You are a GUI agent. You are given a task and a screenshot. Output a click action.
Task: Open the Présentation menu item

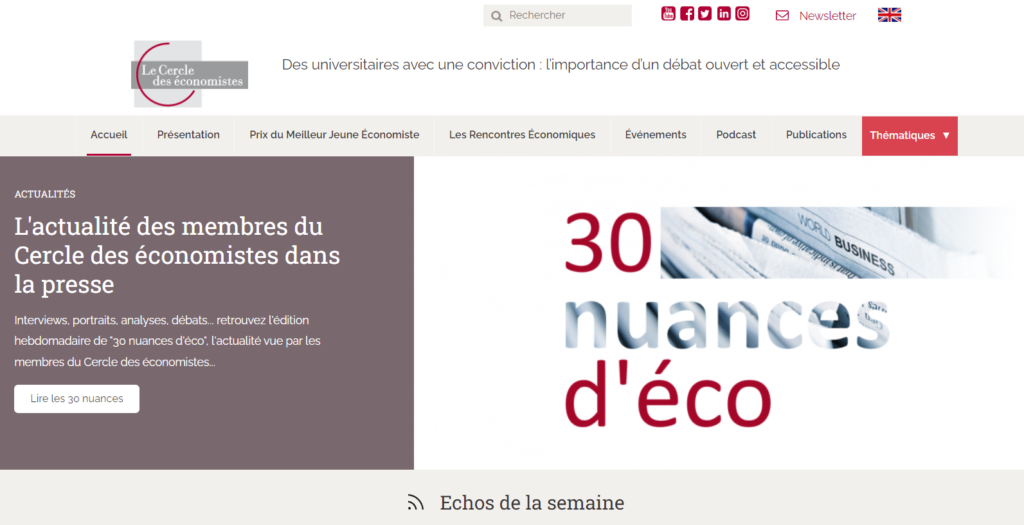[x=188, y=135]
